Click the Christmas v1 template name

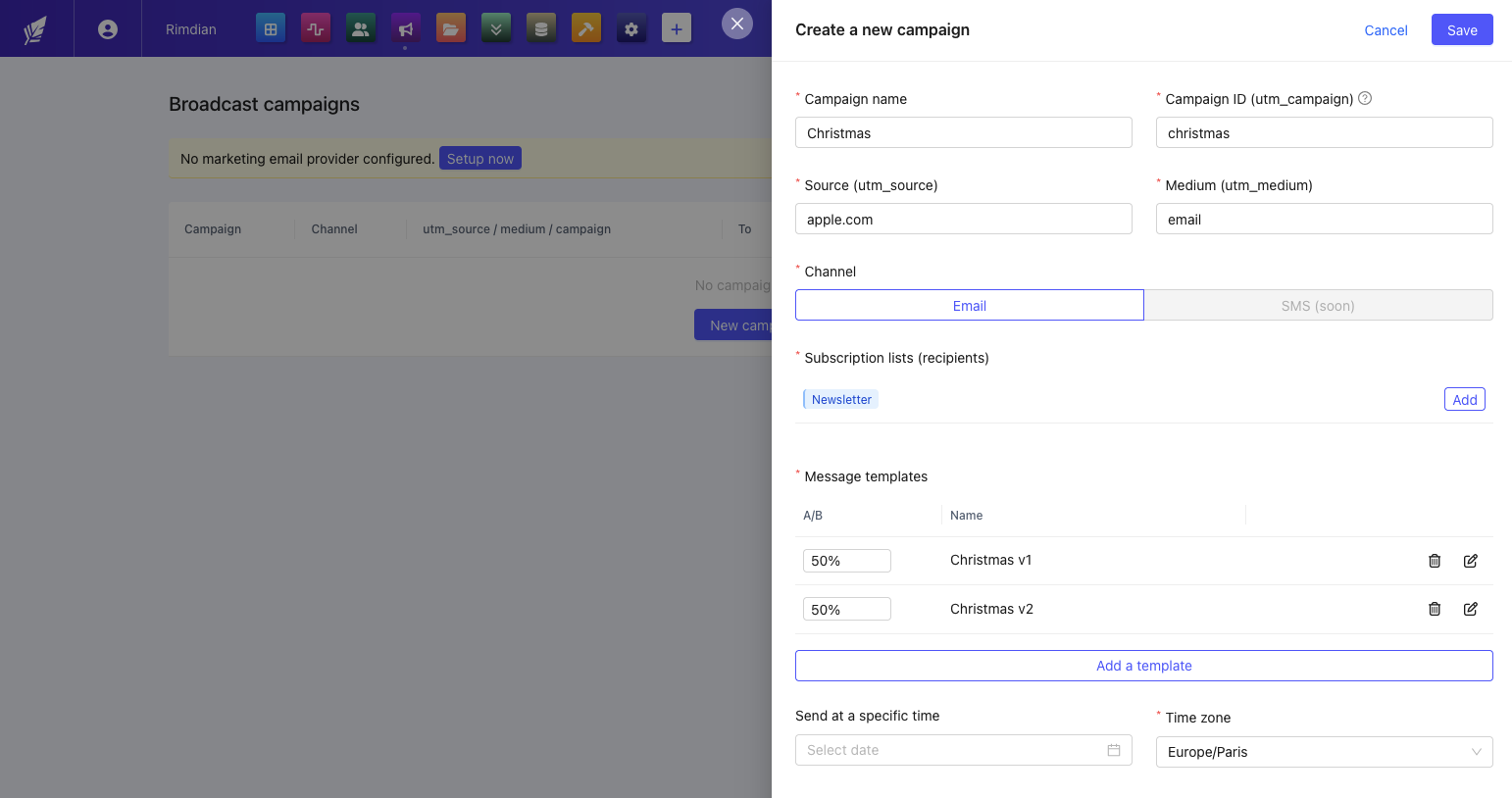[x=990, y=560]
